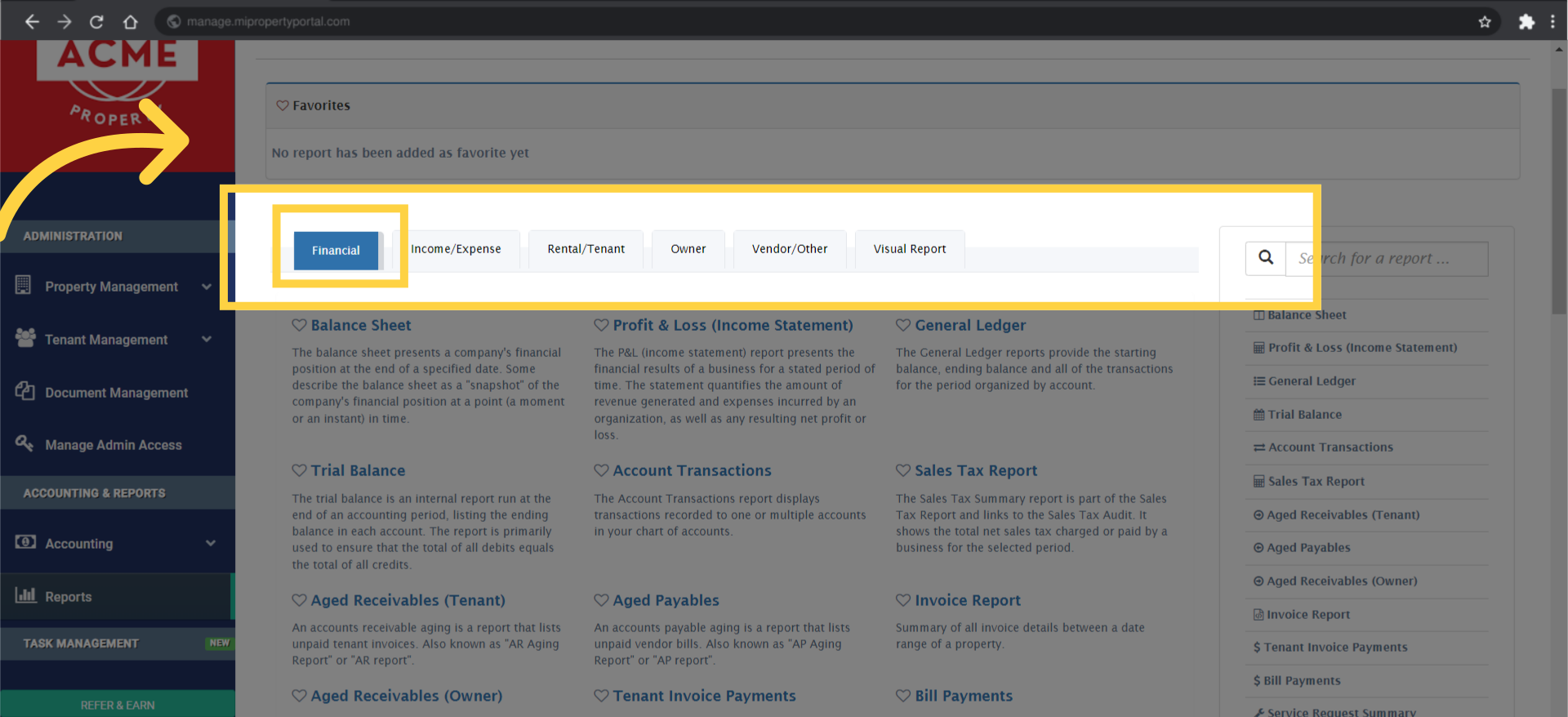The width and height of the screenshot is (1568, 717).
Task: Open Sales Tax Report heading
Action: [x=976, y=470]
